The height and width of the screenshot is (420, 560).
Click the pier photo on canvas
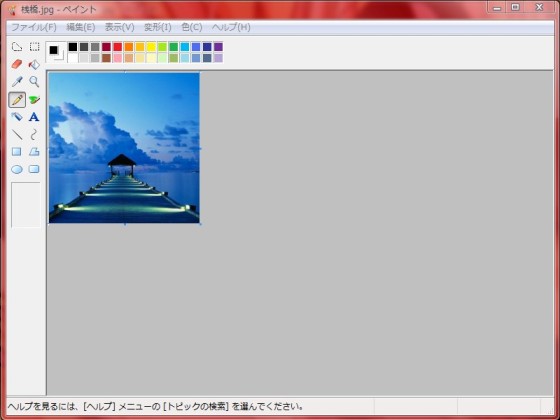point(124,148)
